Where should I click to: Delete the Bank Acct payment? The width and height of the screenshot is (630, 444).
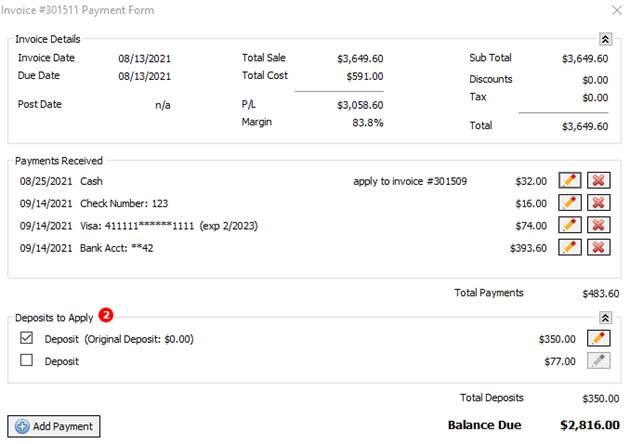pyautogui.click(x=599, y=246)
